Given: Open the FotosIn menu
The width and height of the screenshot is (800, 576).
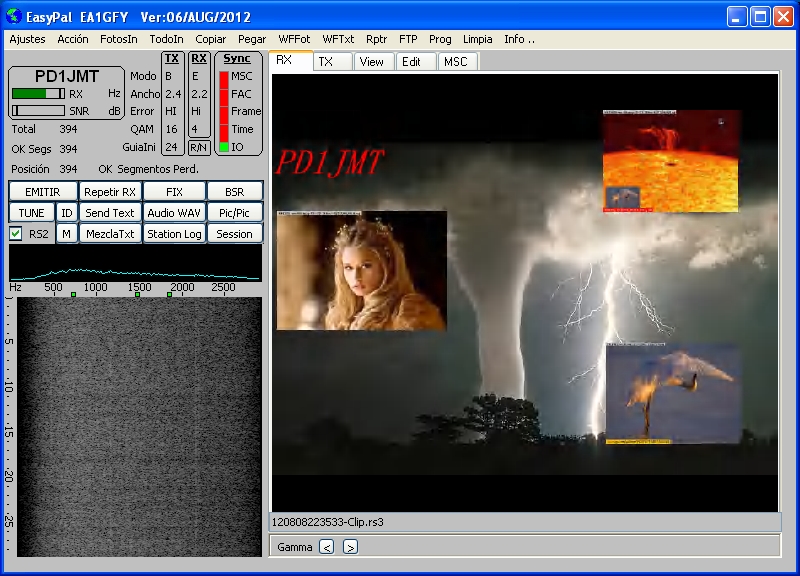Looking at the screenshot, I should point(119,39).
